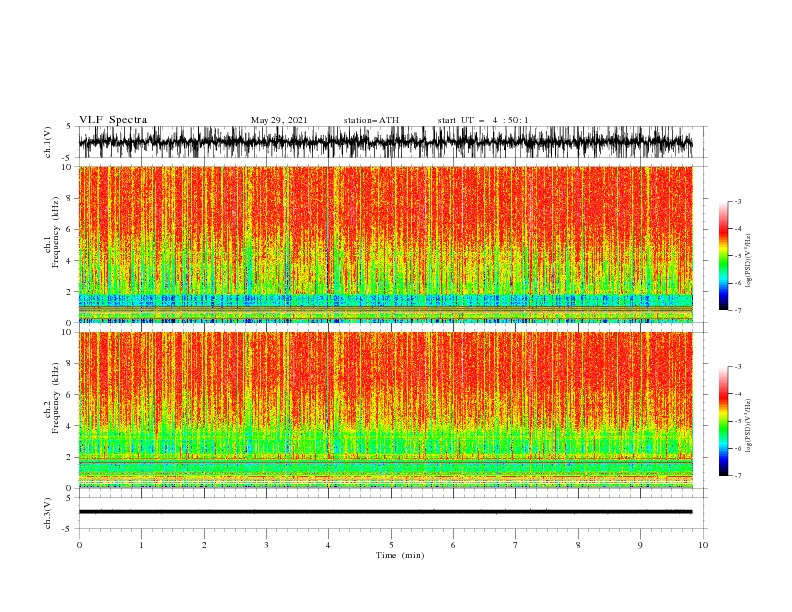Click the "ch.1(V)" waveform axis label
The height and width of the screenshot is (612, 792).
48,142
